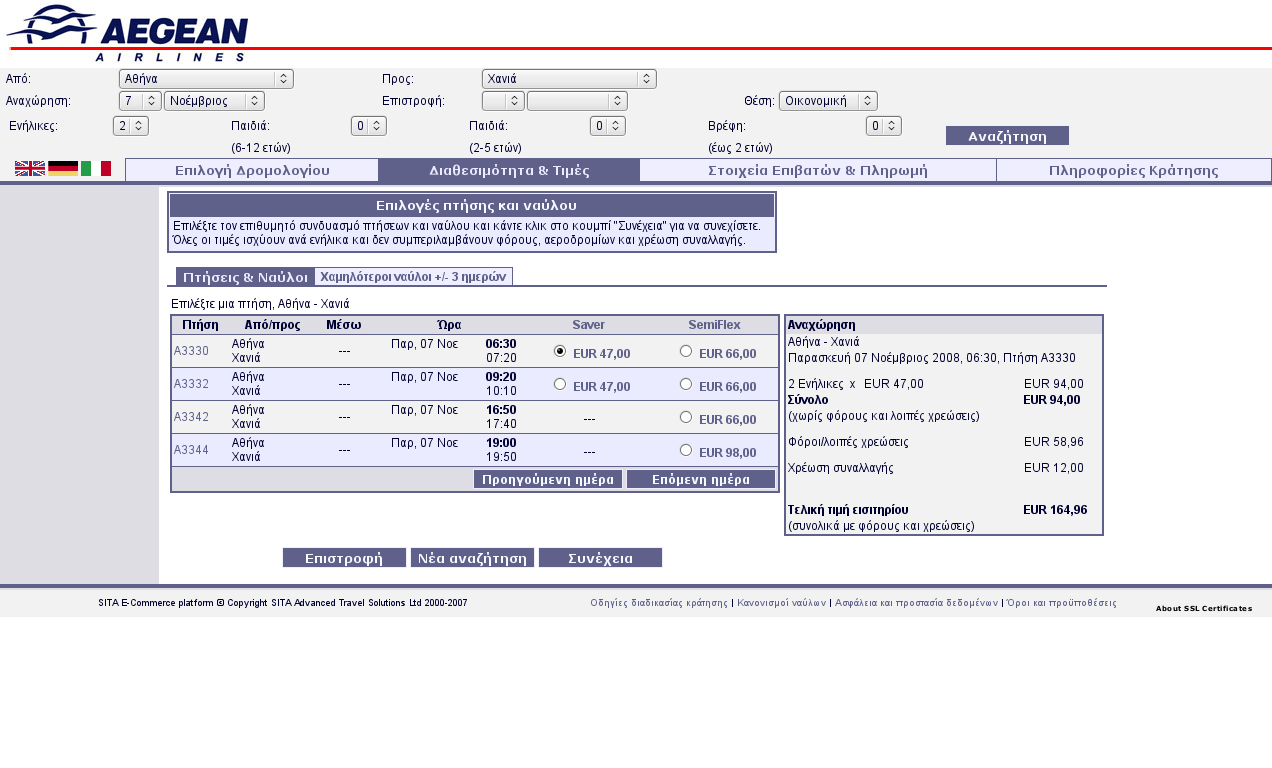Select Saver EUR 47,00 for flight A3330
The width and height of the screenshot is (1272, 768).
coord(560,351)
